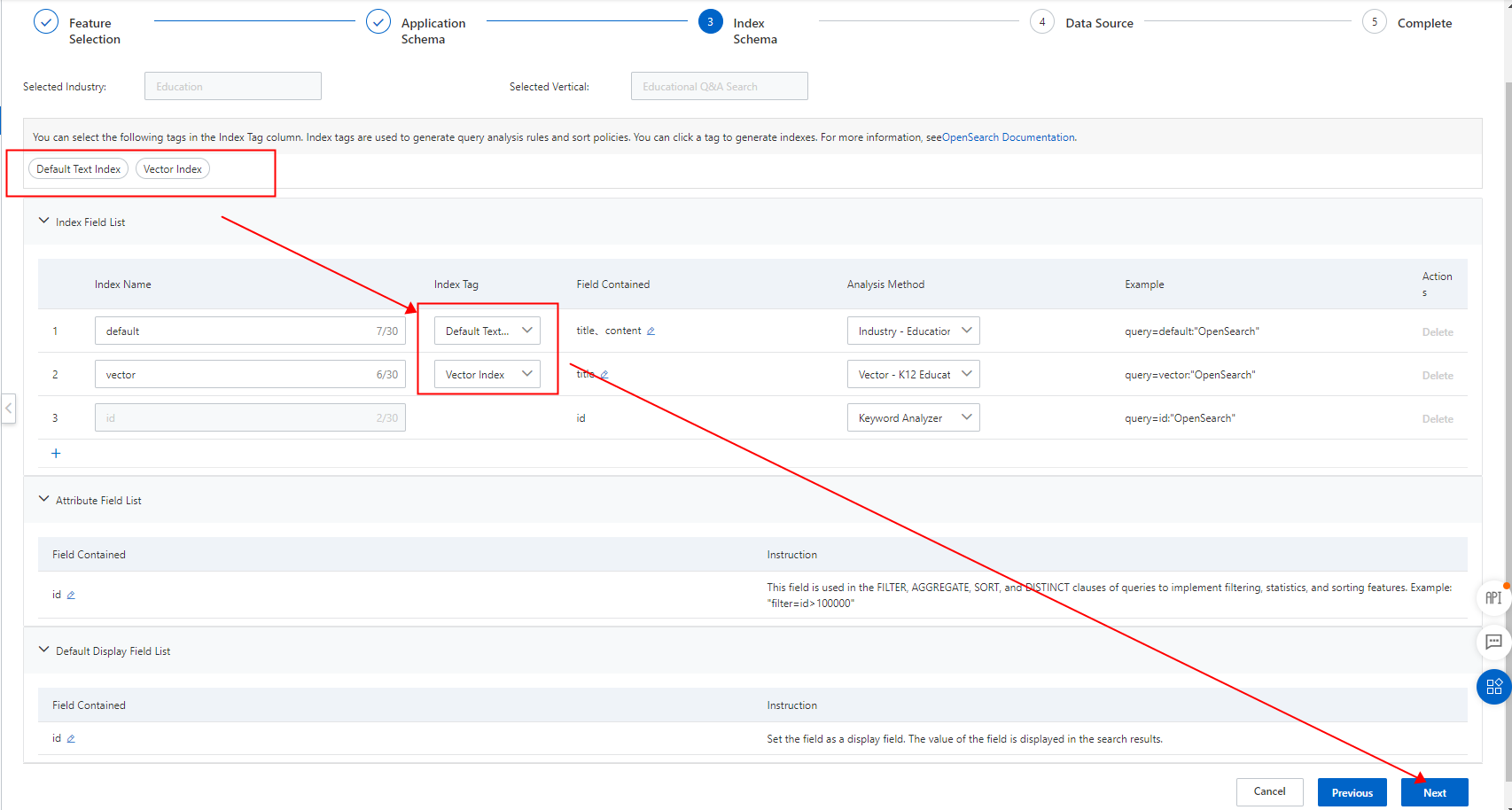Edit the Default Display Field List id field
The width and height of the screenshot is (1512, 810).
[71, 739]
